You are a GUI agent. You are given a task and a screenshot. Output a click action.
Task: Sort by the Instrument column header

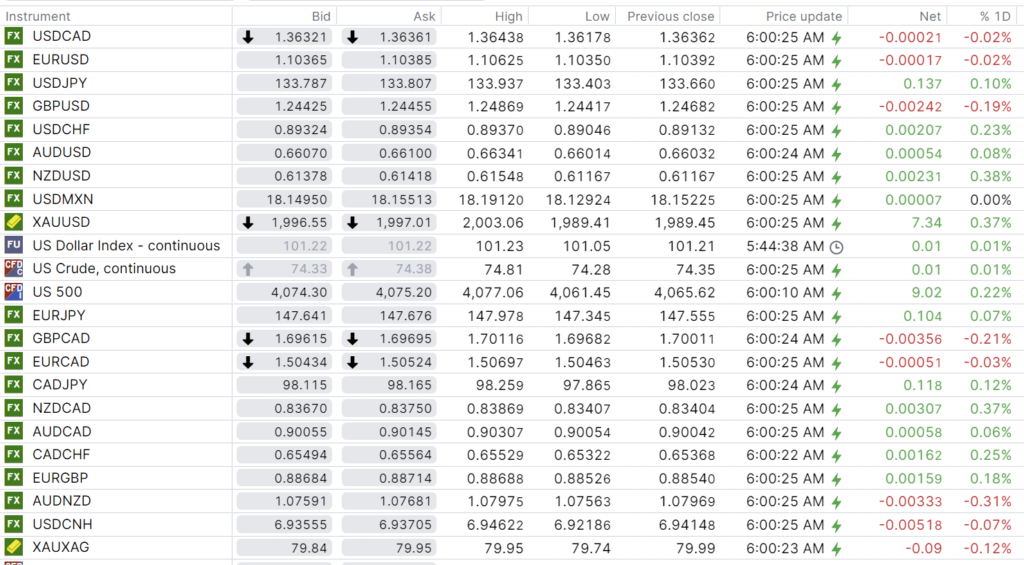click(x=38, y=16)
